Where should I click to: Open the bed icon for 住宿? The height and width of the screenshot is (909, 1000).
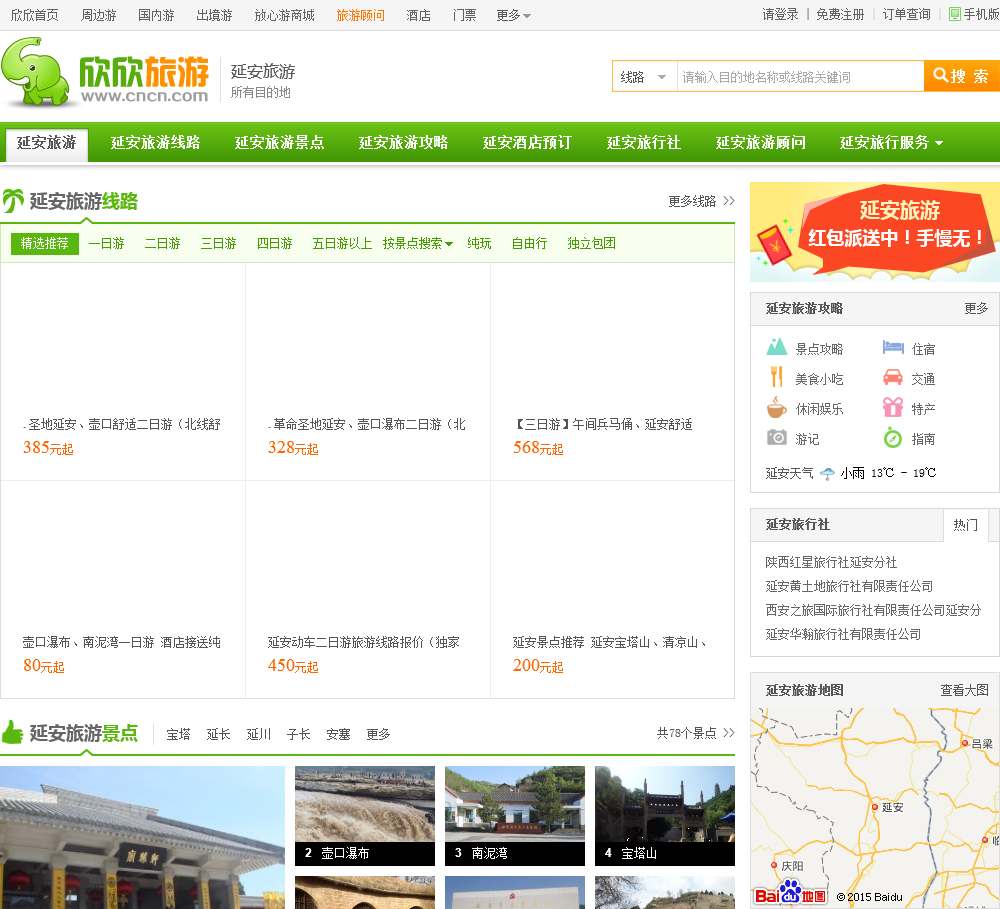pos(893,348)
